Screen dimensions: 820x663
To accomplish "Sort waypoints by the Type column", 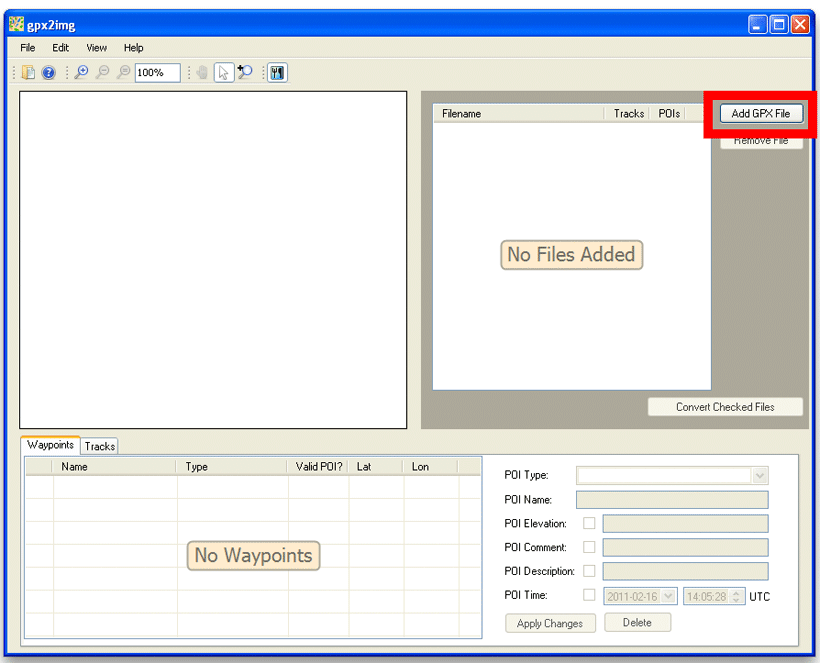I will tap(232, 466).
